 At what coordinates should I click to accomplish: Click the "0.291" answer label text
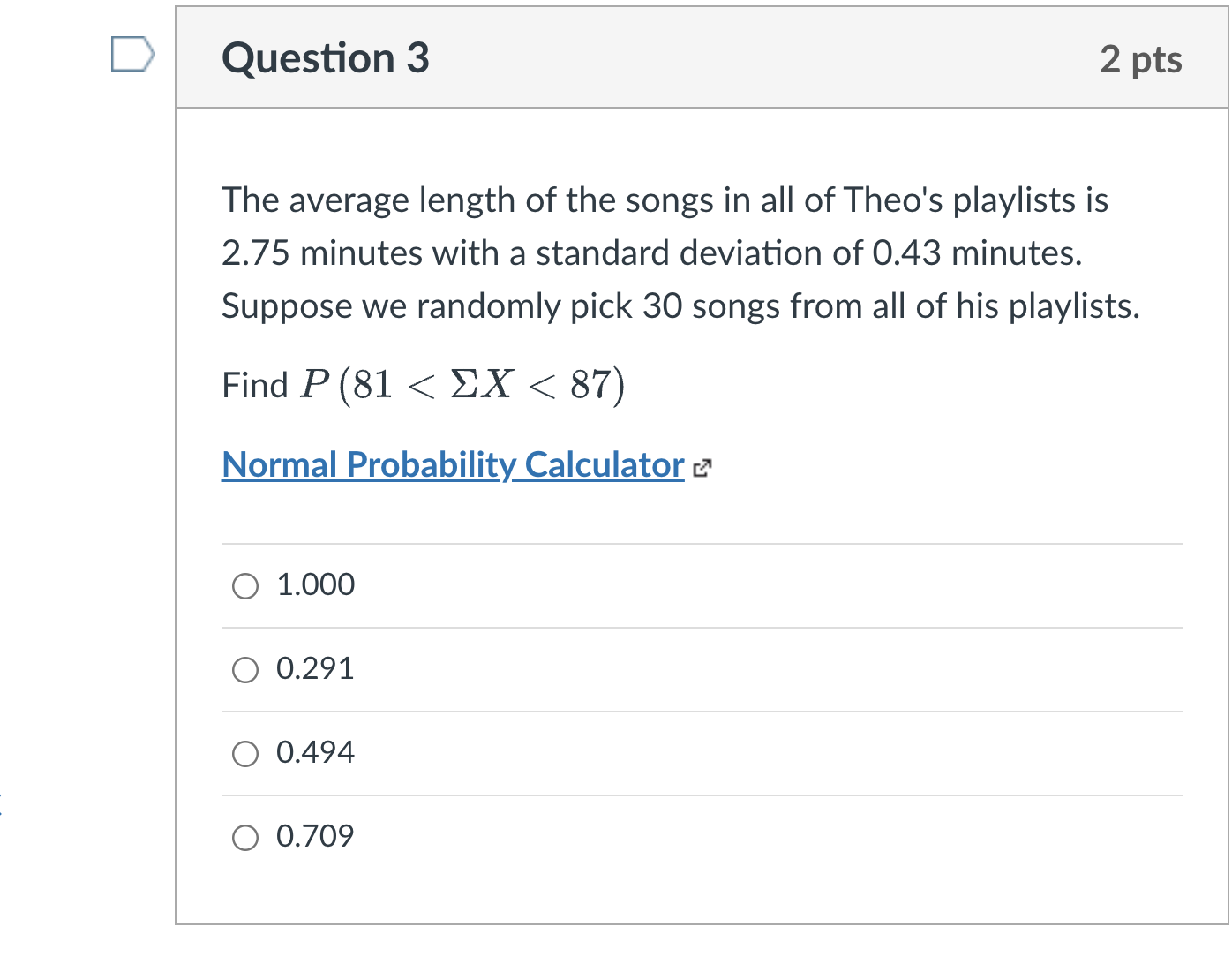coord(315,668)
